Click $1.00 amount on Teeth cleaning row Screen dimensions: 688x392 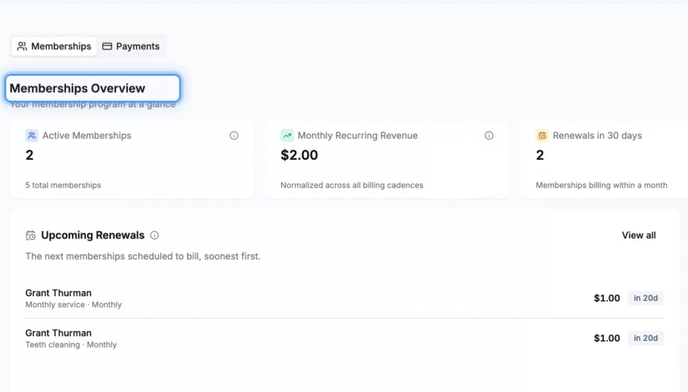[607, 338]
